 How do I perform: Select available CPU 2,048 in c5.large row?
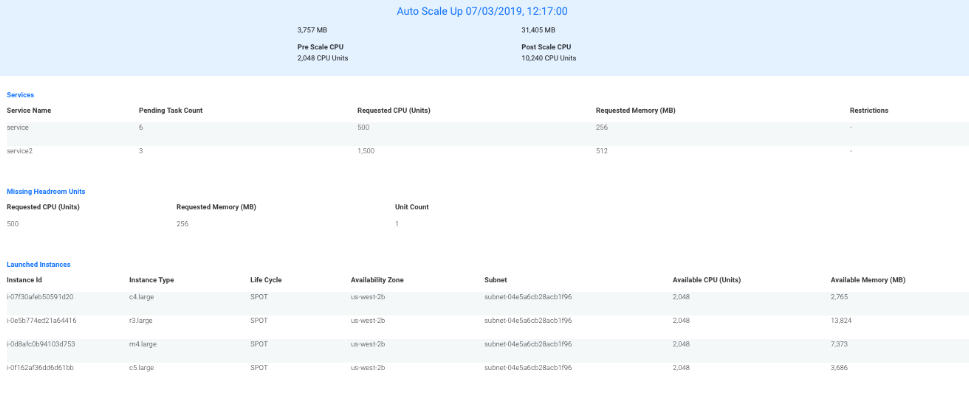click(681, 368)
